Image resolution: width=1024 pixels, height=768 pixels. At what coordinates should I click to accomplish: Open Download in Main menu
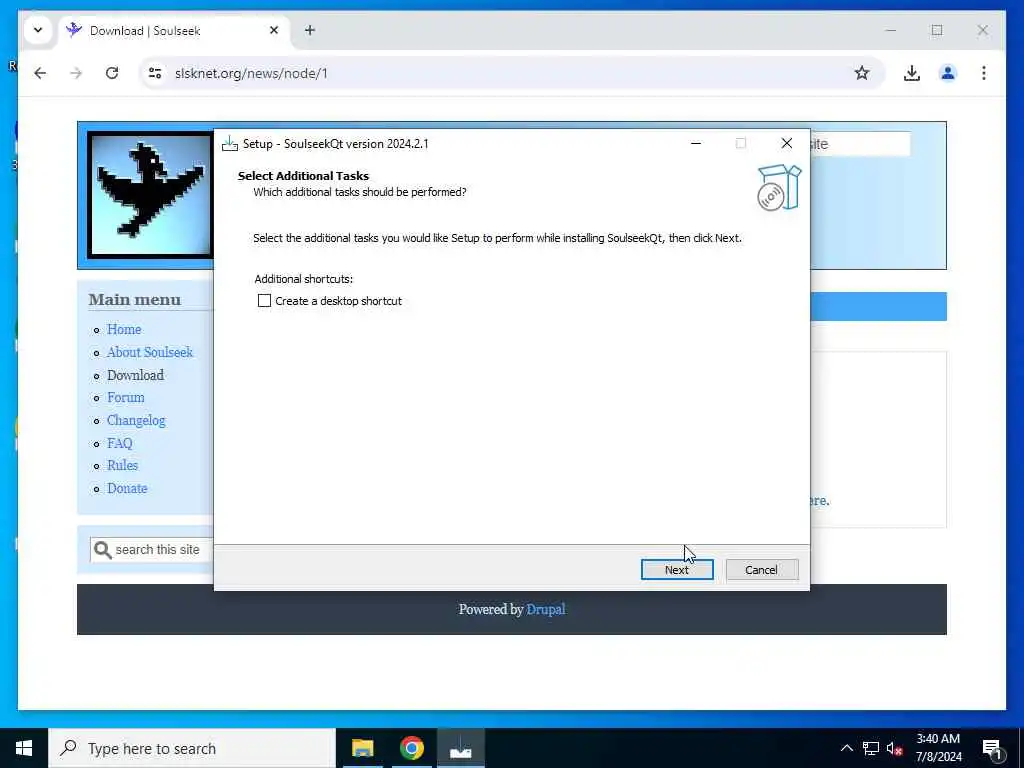(135, 375)
